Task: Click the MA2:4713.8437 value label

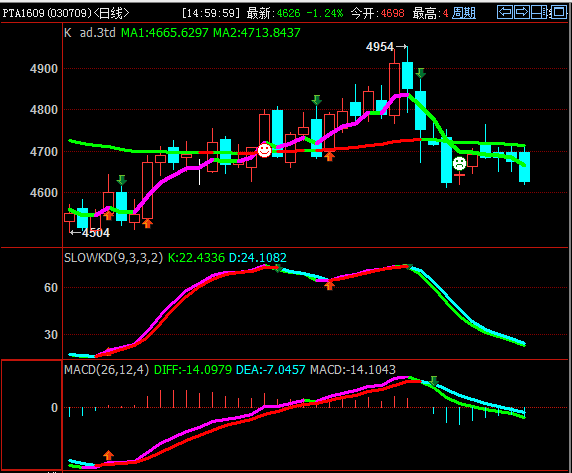Action: pyautogui.click(x=257, y=33)
